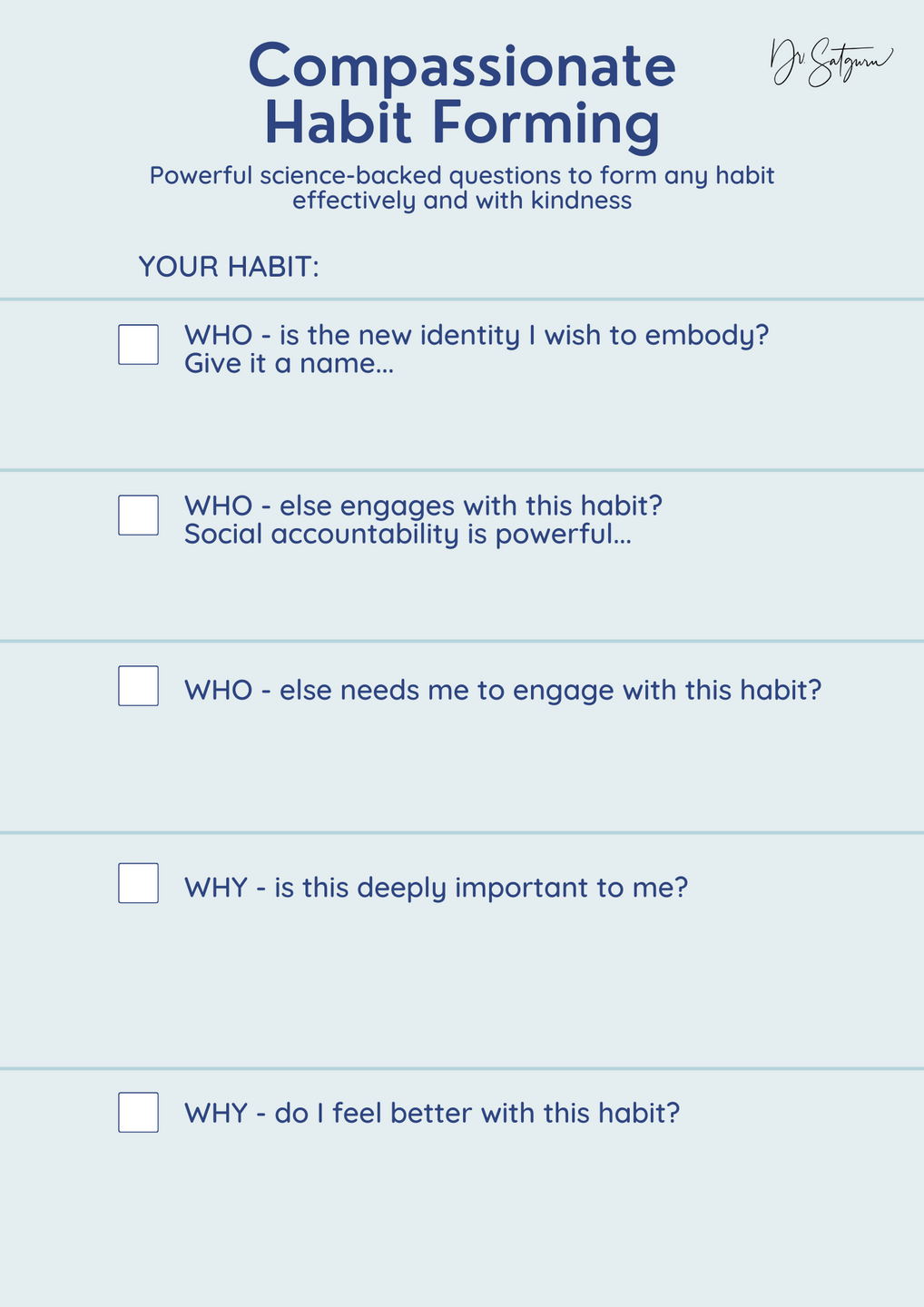Click the 'WHY - is this deeply important' question
The height and width of the screenshot is (1307, 924).
pos(437,888)
